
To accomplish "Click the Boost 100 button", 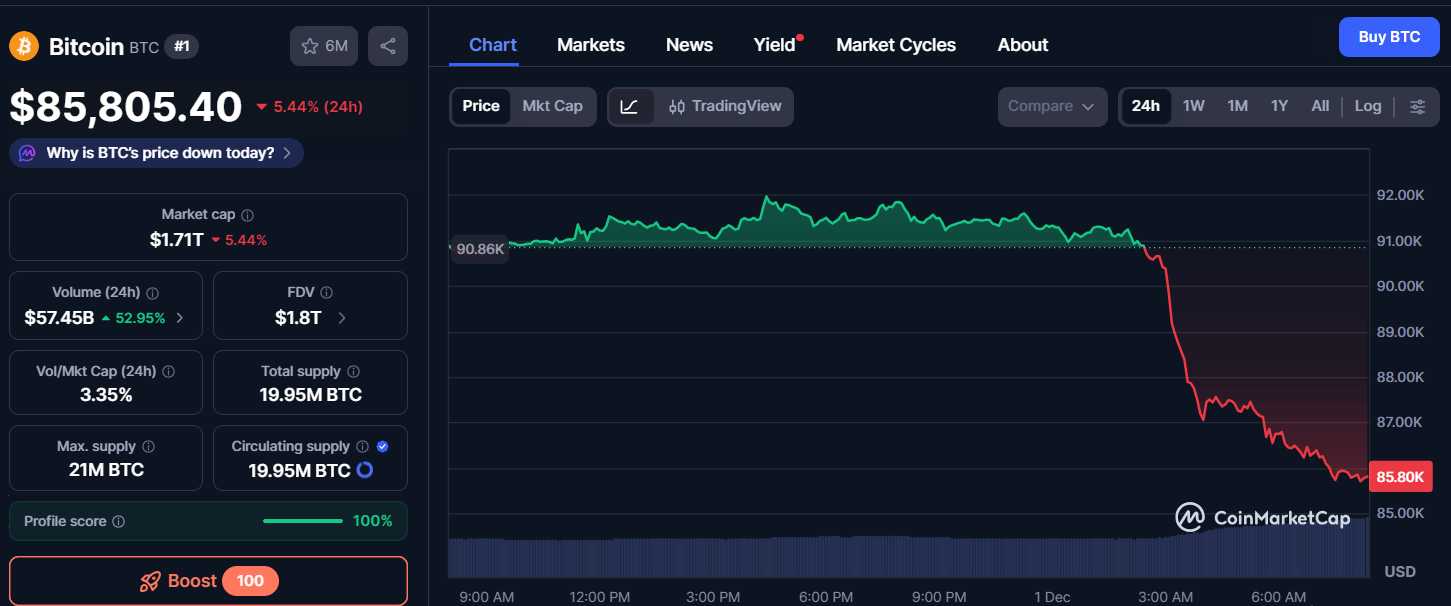I will tap(208, 581).
